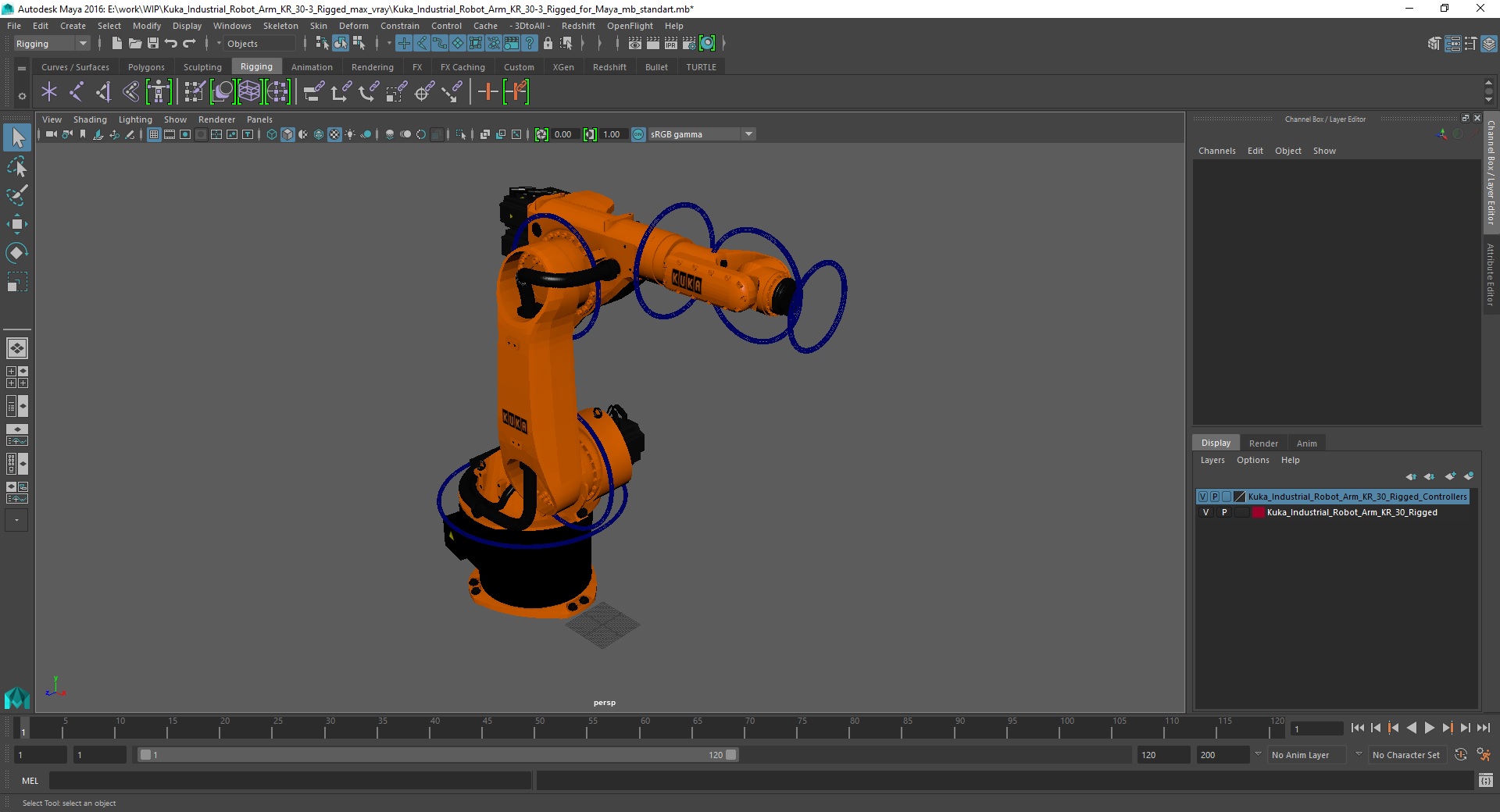Viewport: 1500px width, 812px height.
Task: Click the New Scene icon
Action: (x=117, y=44)
